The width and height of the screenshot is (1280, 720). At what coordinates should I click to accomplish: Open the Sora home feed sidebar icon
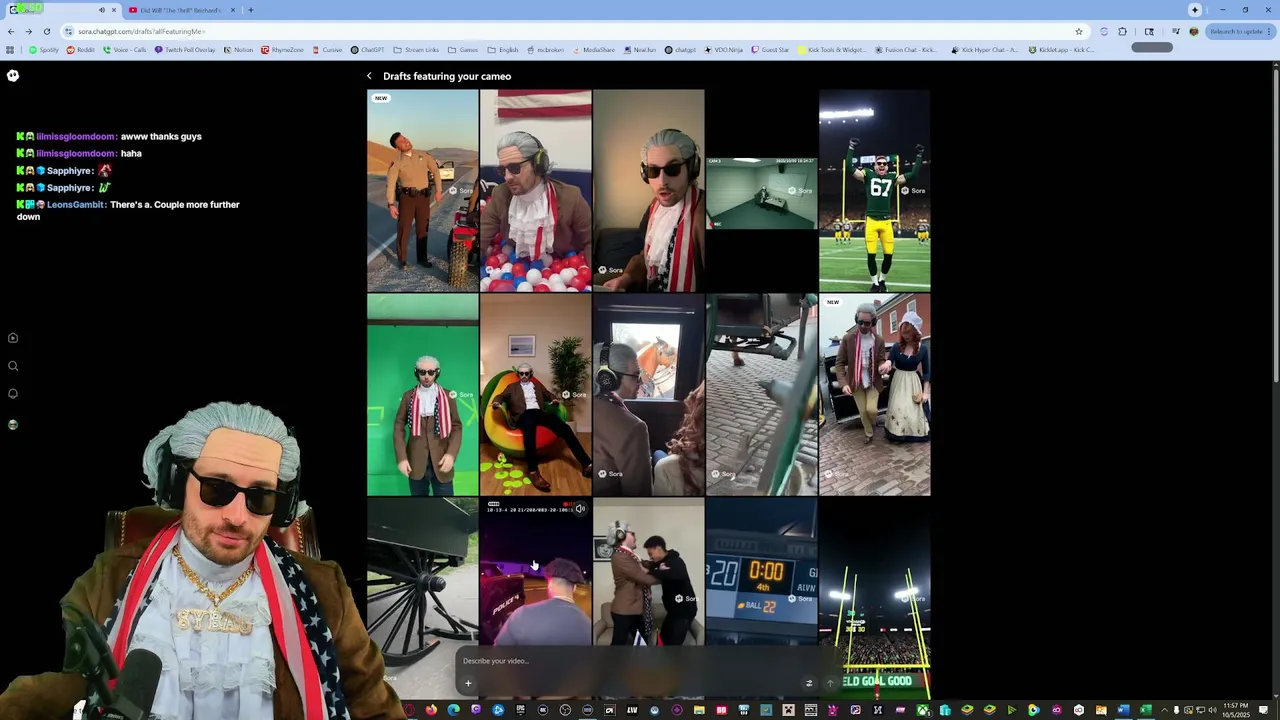coord(13,338)
